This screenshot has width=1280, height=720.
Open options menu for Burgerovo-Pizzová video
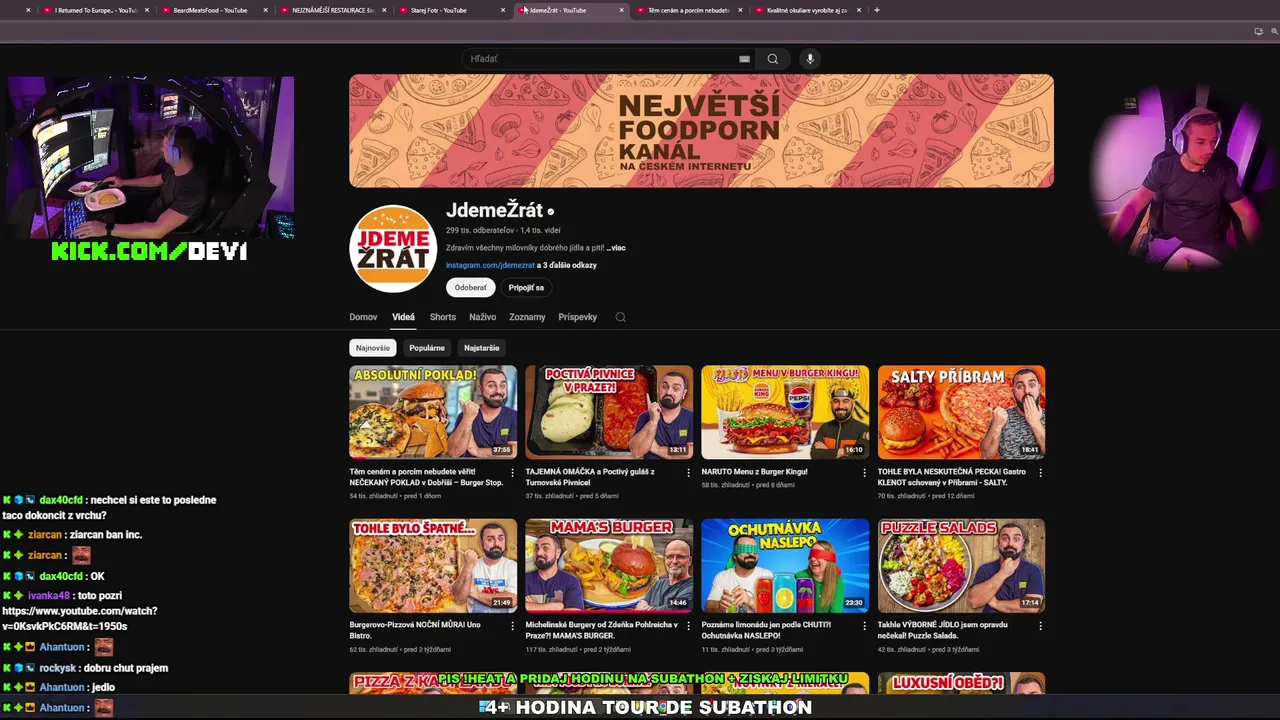point(512,626)
